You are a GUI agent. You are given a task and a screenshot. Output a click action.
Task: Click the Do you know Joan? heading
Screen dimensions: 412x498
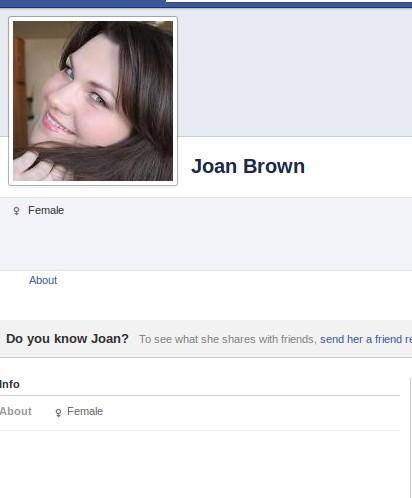pos(67,339)
